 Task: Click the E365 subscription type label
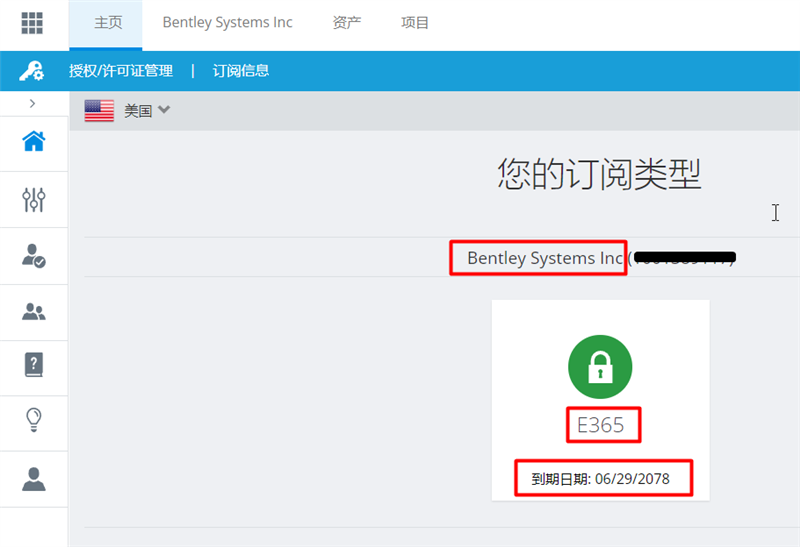(x=601, y=425)
